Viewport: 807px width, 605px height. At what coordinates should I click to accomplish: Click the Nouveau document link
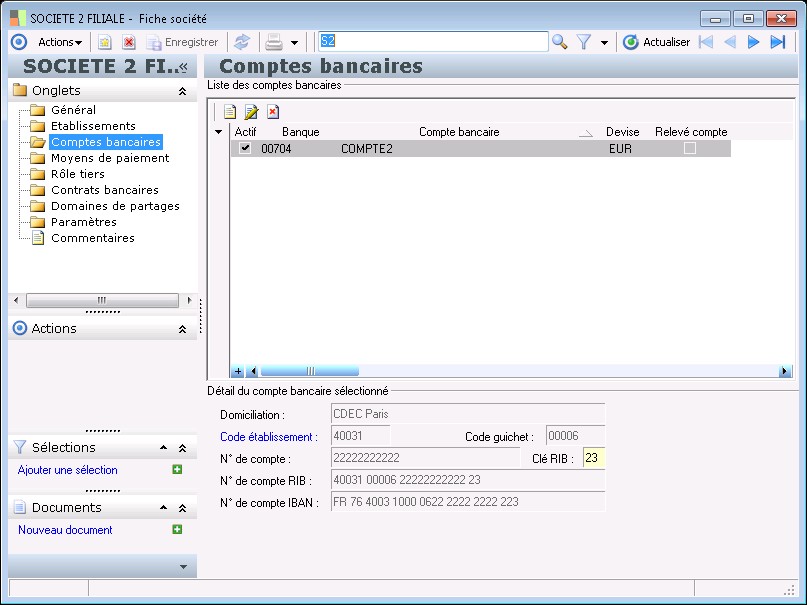(65, 530)
